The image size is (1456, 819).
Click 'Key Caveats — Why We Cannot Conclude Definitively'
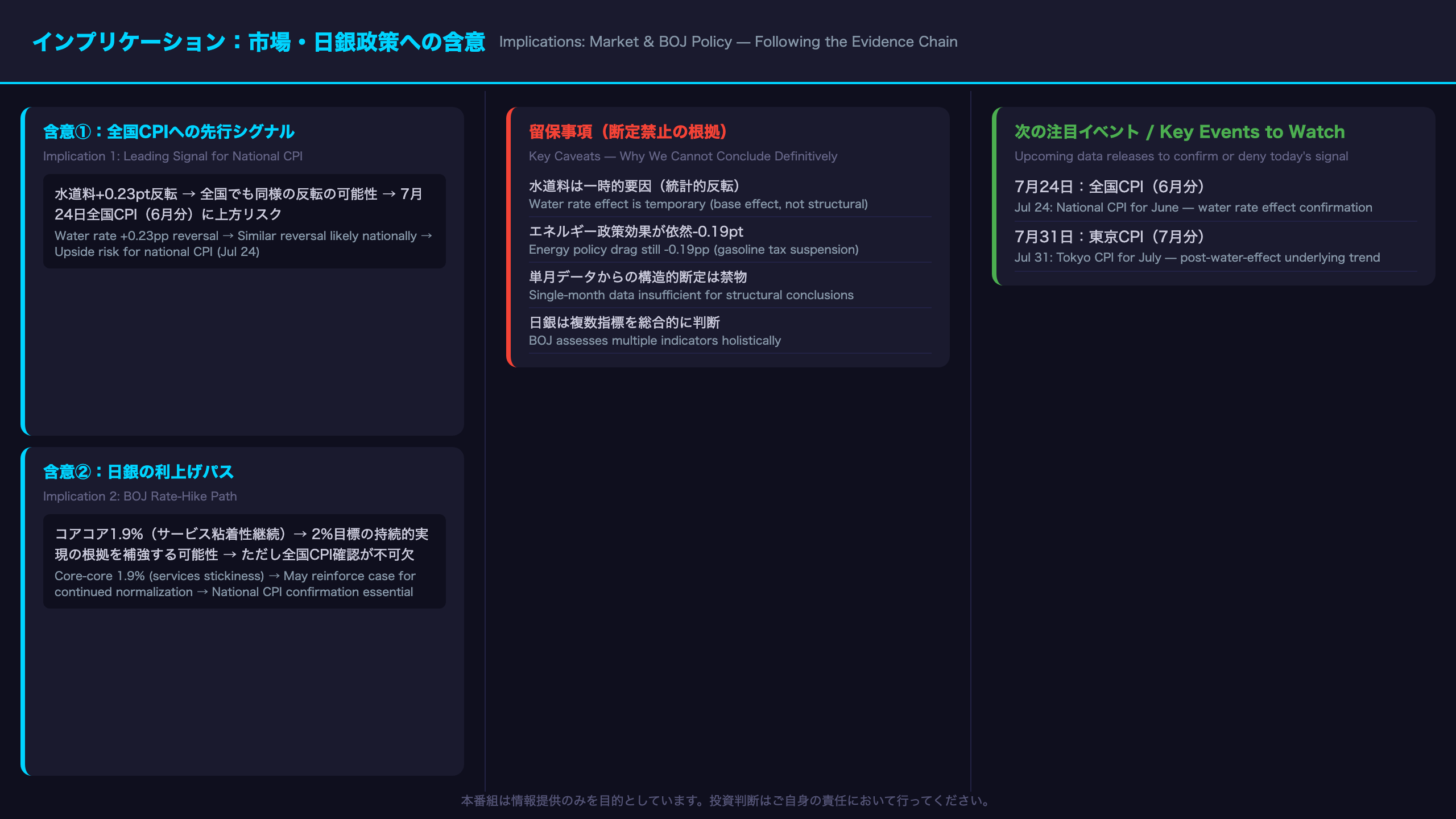pyautogui.click(x=683, y=156)
